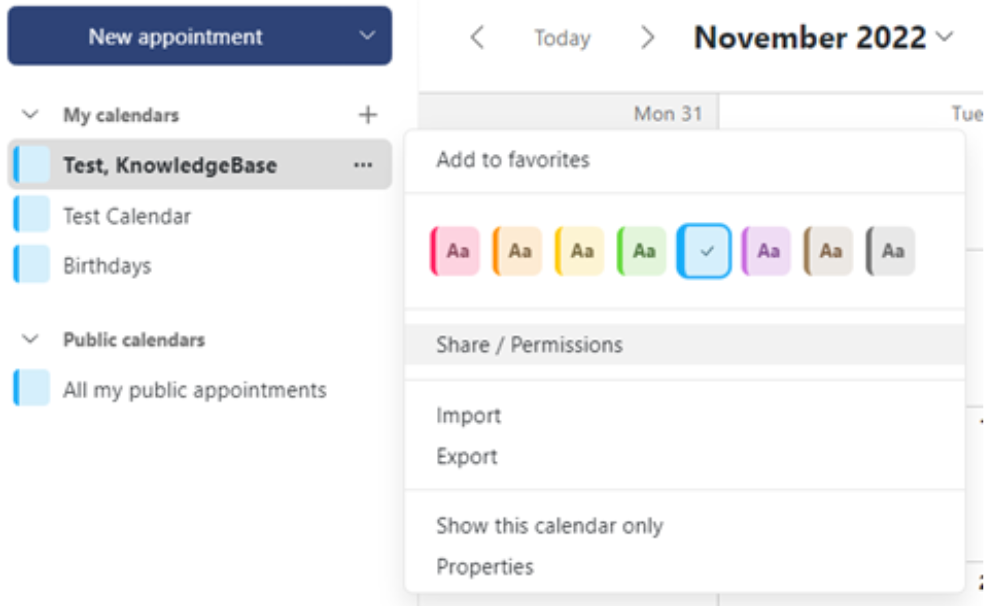Navigate to the previous week with the left chevron
Viewport: 996px width, 606px height.
pyautogui.click(x=476, y=38)
